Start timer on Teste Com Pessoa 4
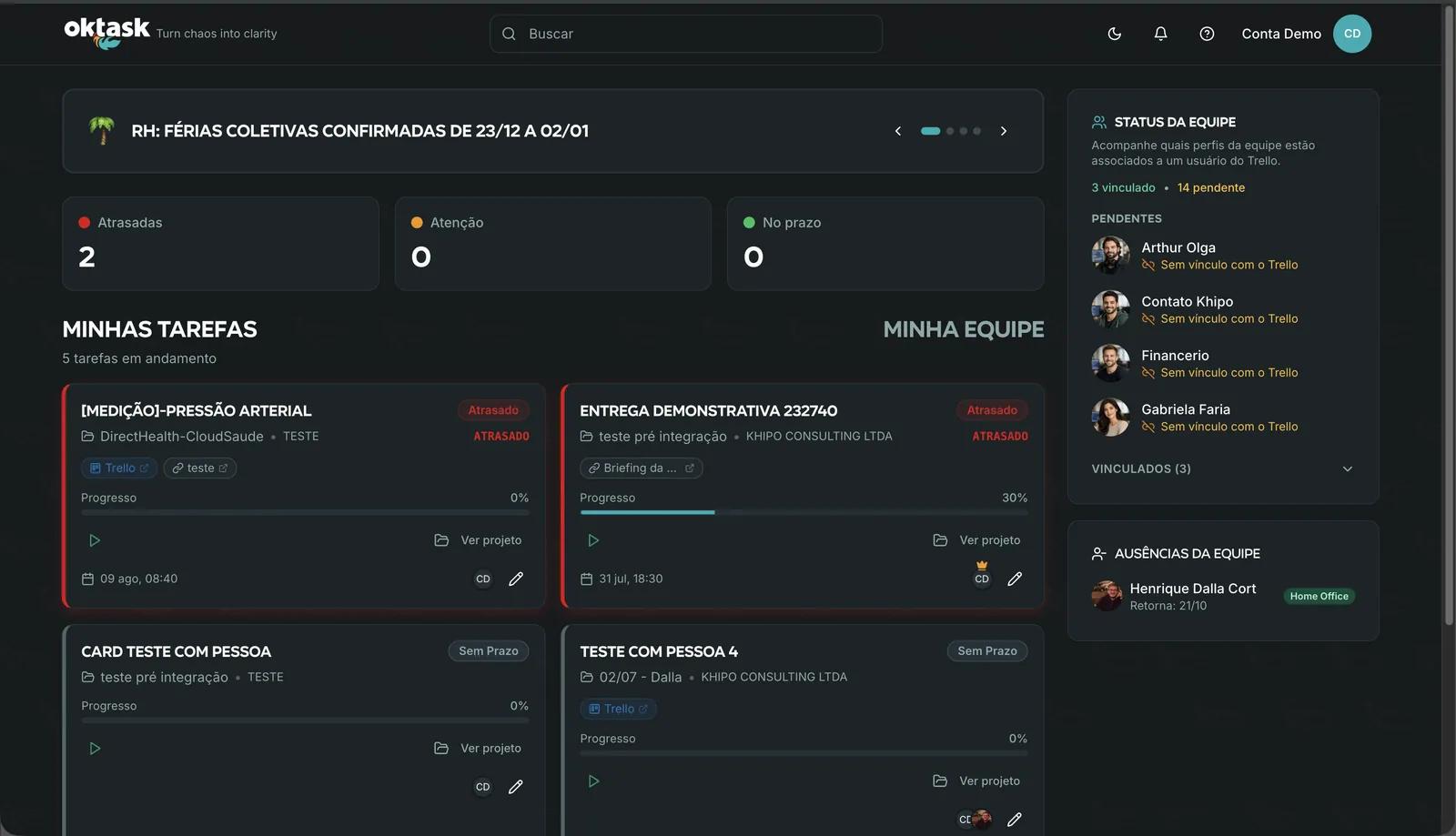This screenshot has width=1456, height=836. point(593,781)
